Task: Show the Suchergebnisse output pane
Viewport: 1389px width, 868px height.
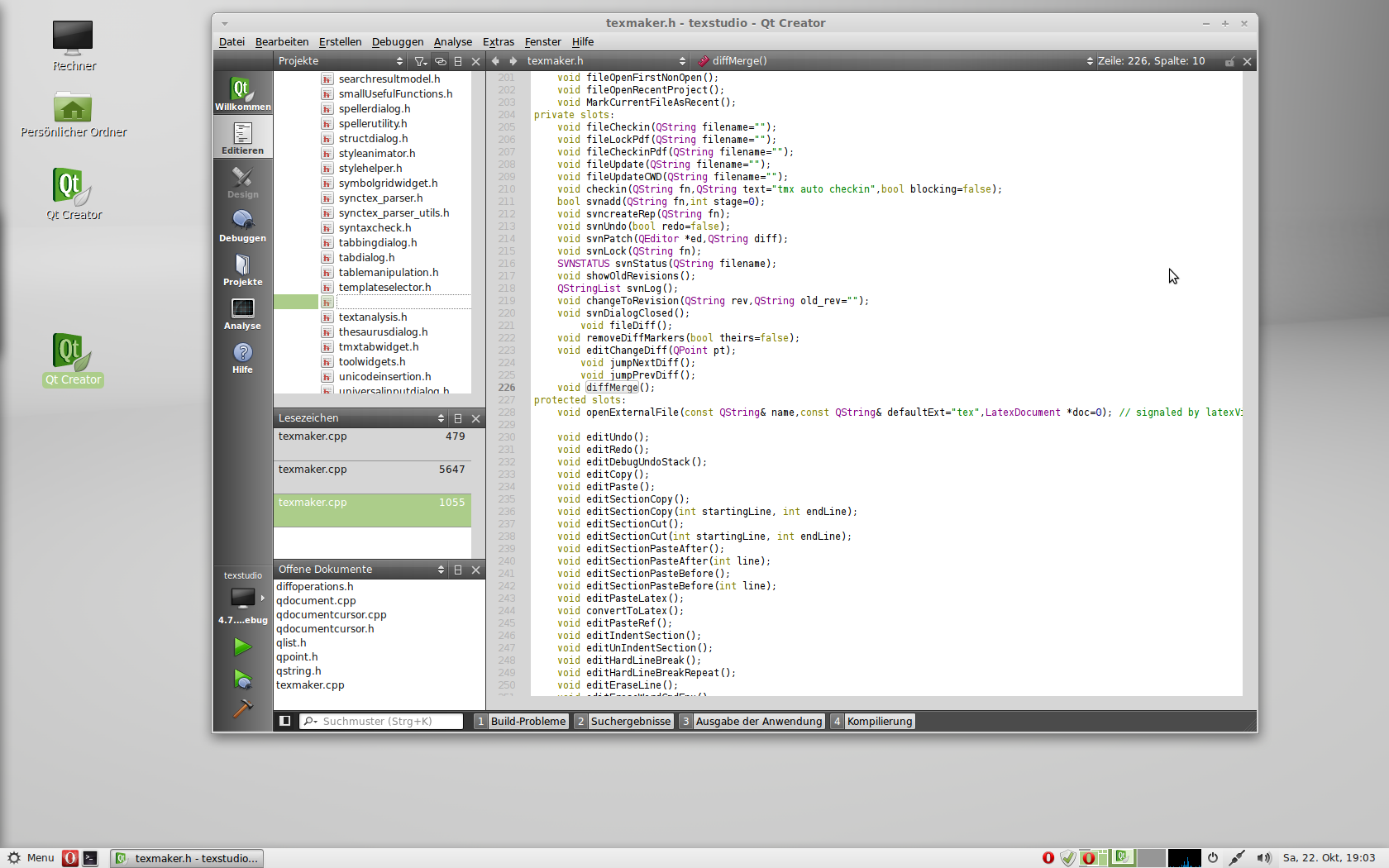Action: tap(623, 721)
